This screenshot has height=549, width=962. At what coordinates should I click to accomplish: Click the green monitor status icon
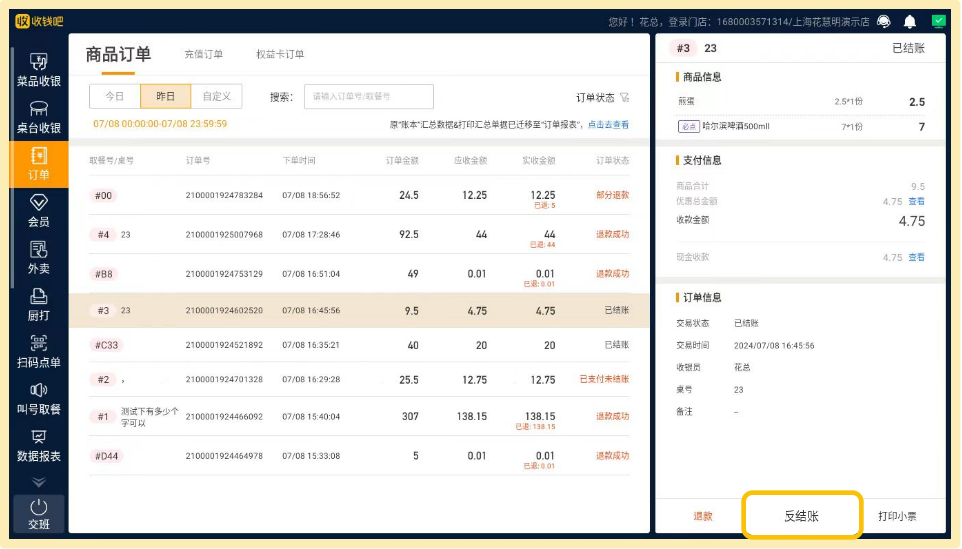click(x=938, y=21)
